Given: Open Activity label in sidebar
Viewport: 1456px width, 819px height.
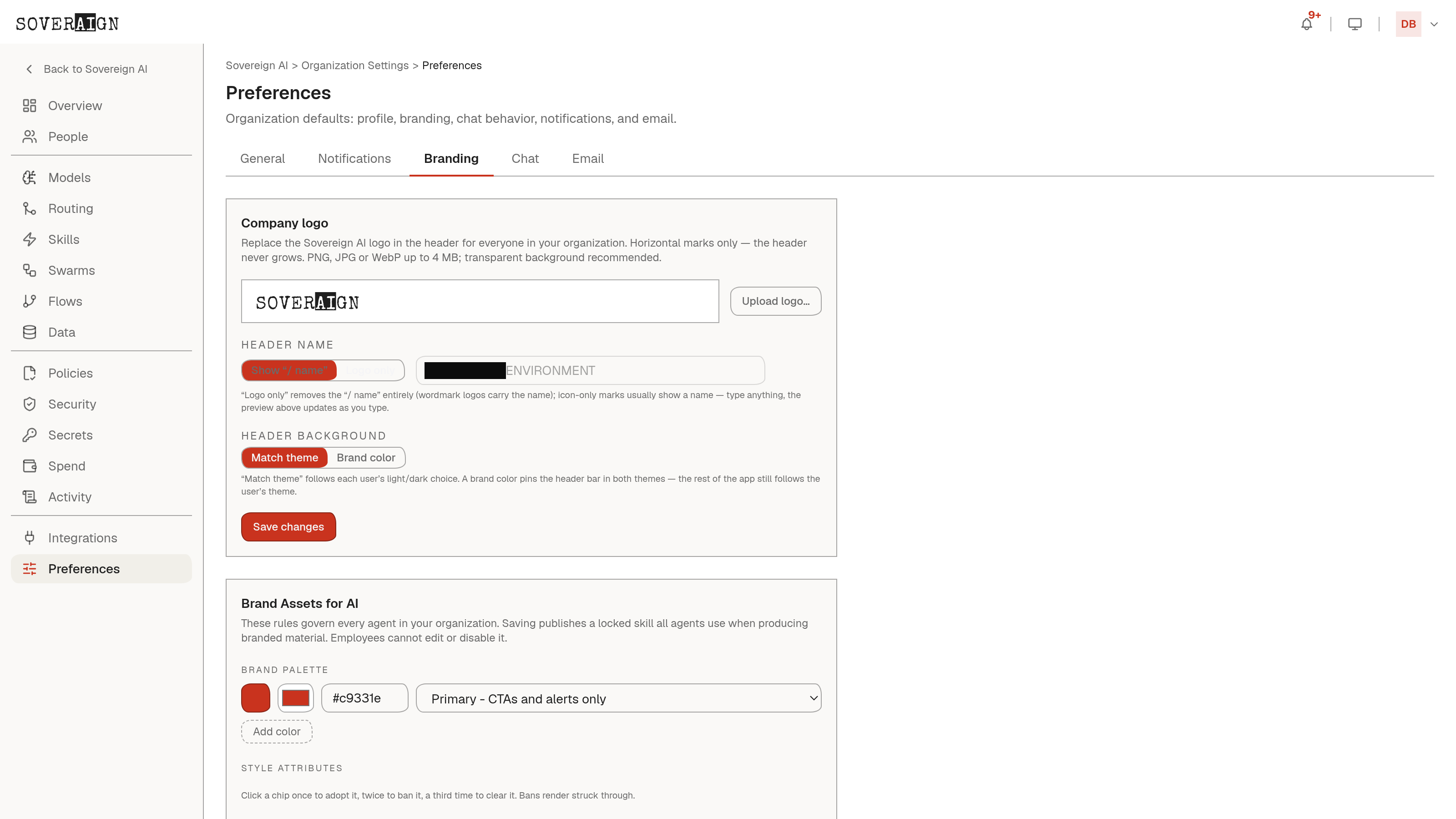Looking at the screenshot, I should tap(70, 497).
